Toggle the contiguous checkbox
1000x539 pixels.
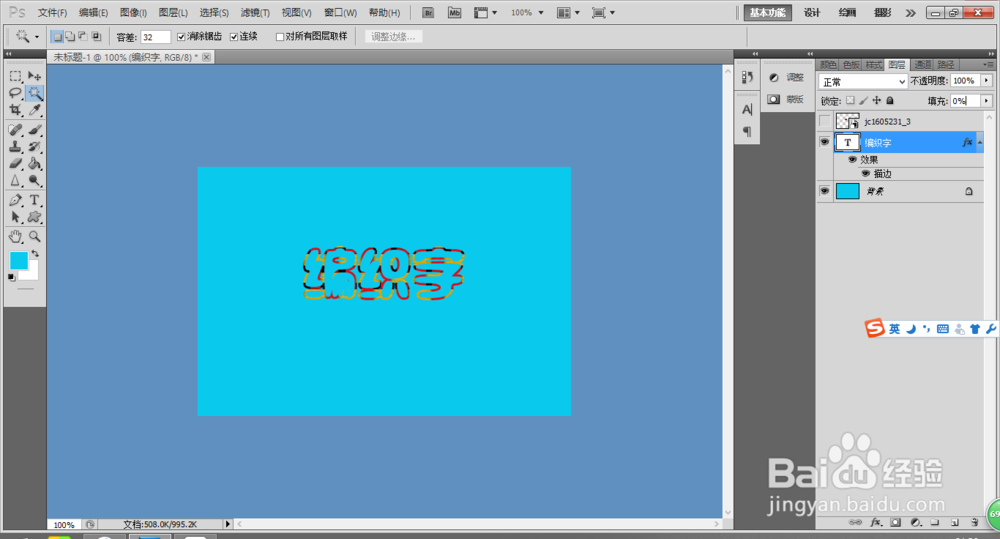[234, 37]
